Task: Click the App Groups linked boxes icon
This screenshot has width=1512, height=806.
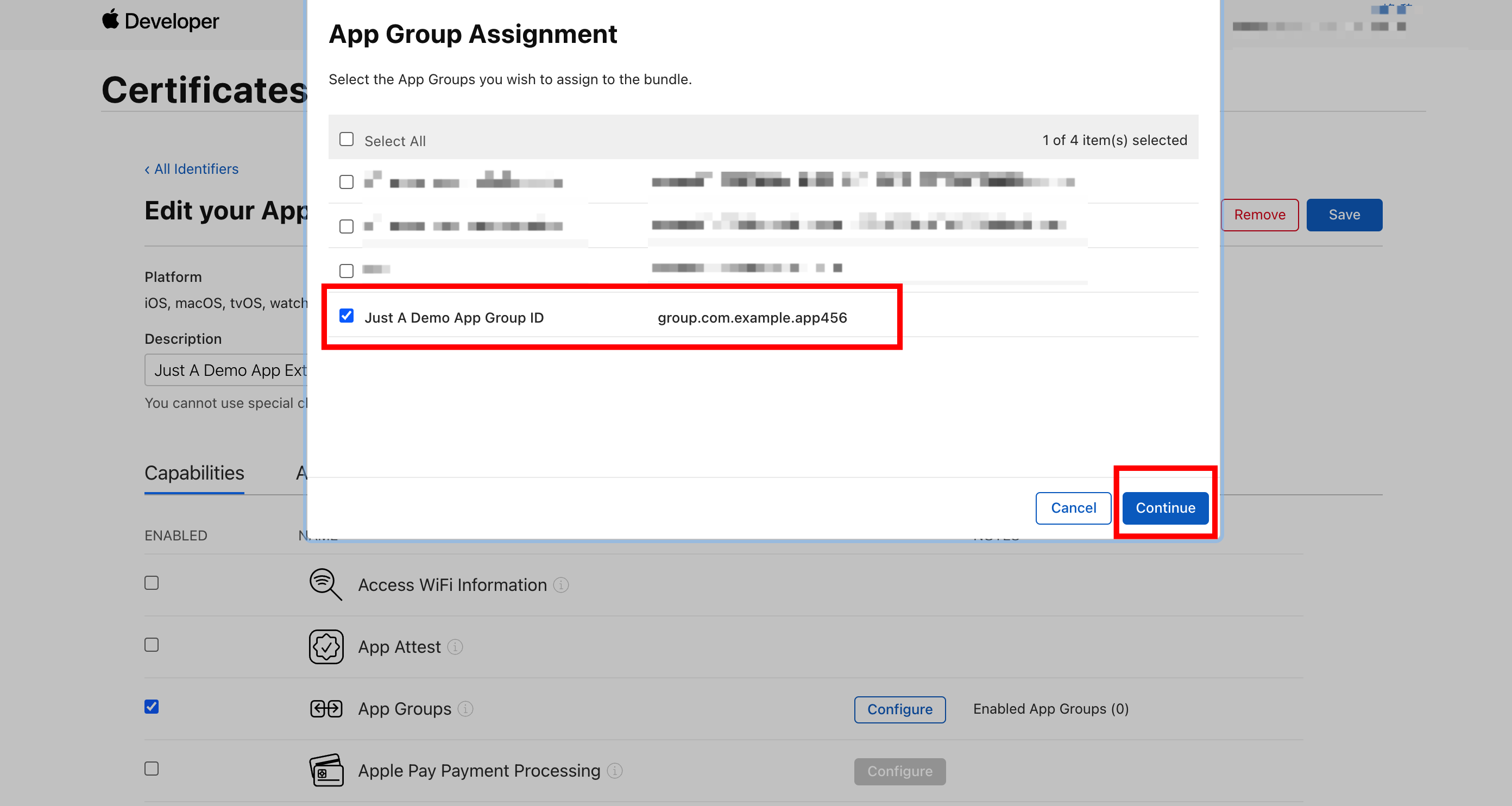Action: (326, 709)
